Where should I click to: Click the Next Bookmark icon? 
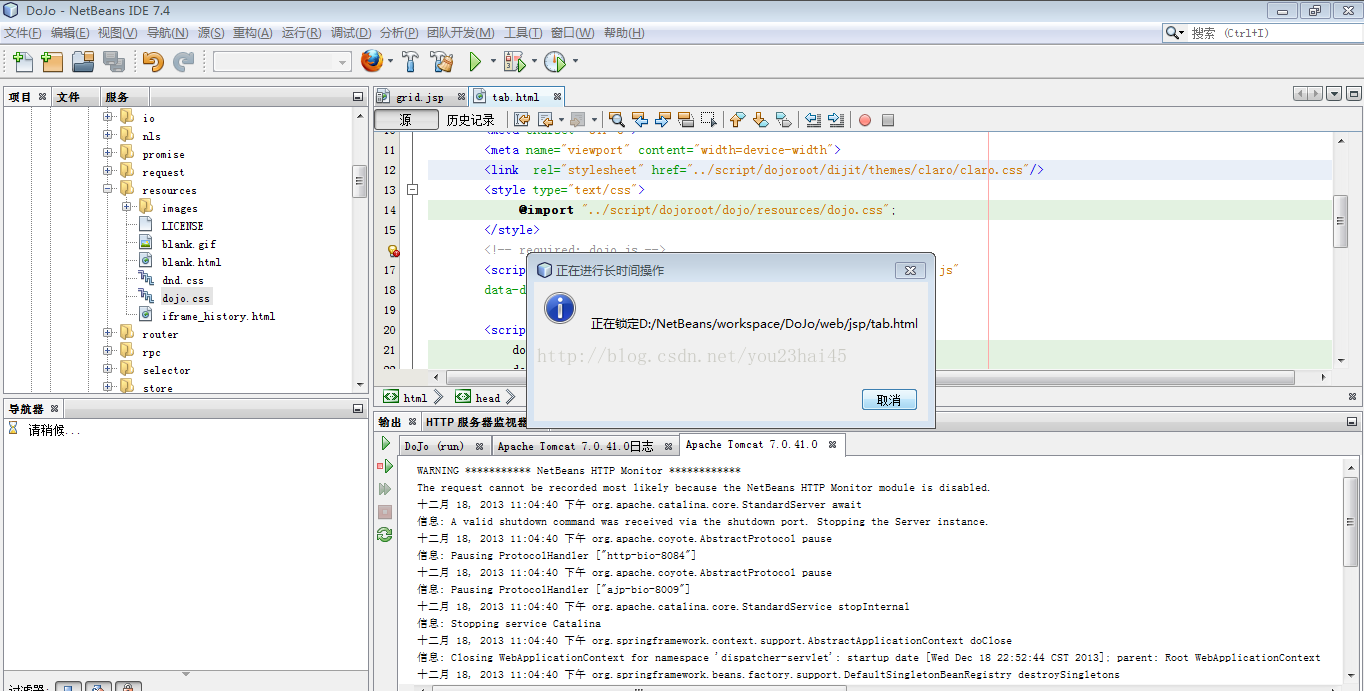(x=760, y=120)
